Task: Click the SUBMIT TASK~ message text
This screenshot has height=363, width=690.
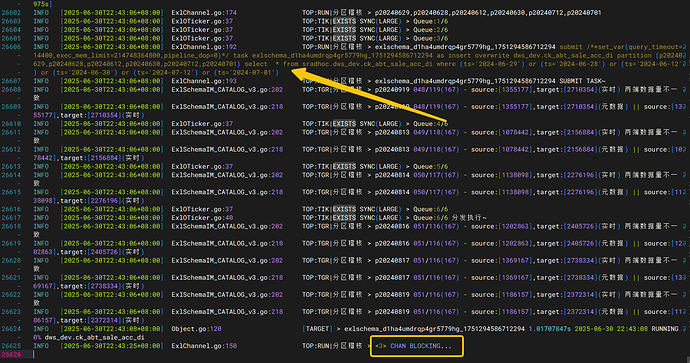Action: (583, 81)
